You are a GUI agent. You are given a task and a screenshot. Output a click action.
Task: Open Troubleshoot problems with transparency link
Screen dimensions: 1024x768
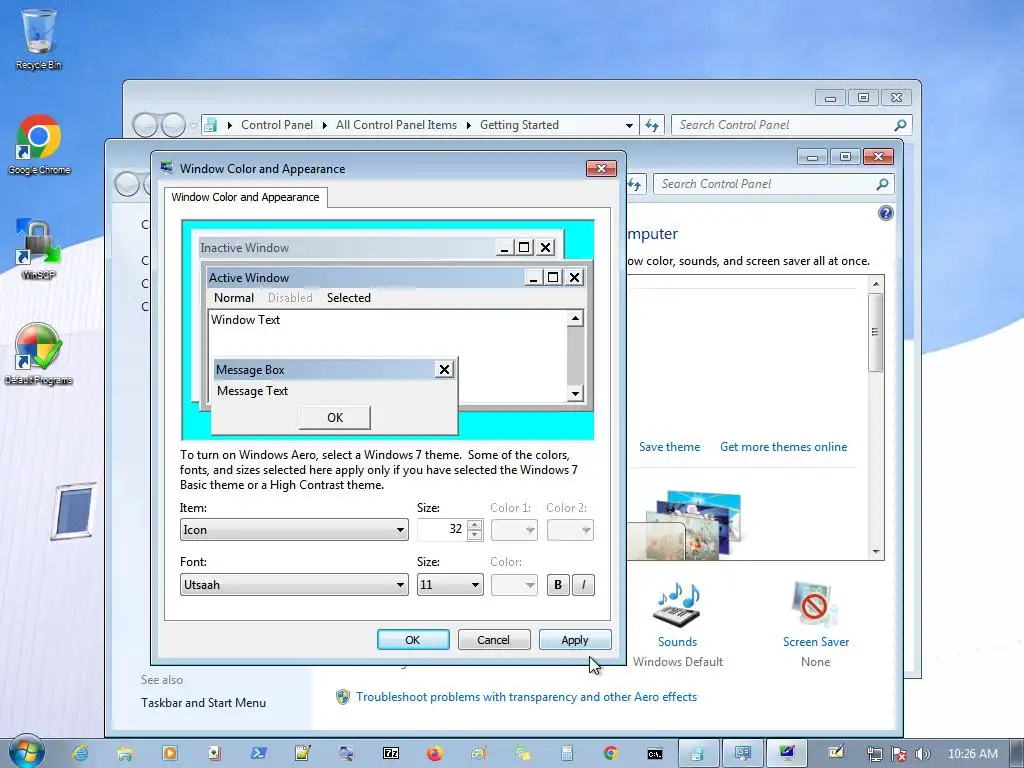pyautogui.click(x=526, y=697)
